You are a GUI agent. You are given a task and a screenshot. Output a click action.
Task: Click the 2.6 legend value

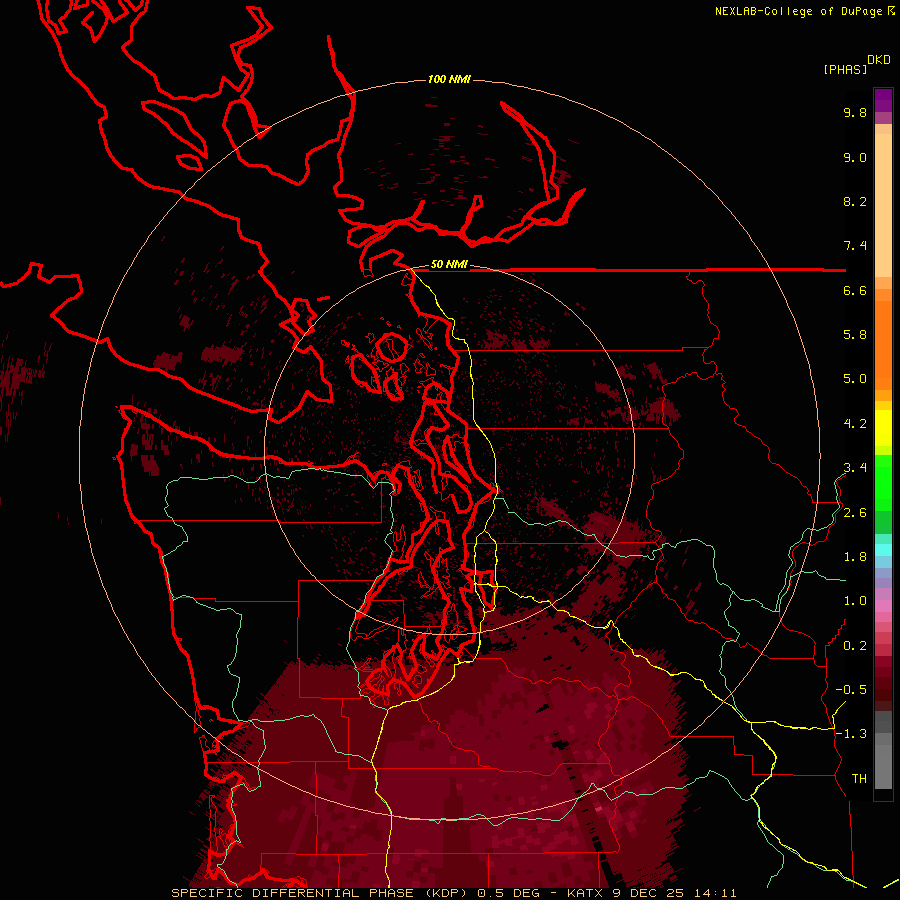[855, 513]
